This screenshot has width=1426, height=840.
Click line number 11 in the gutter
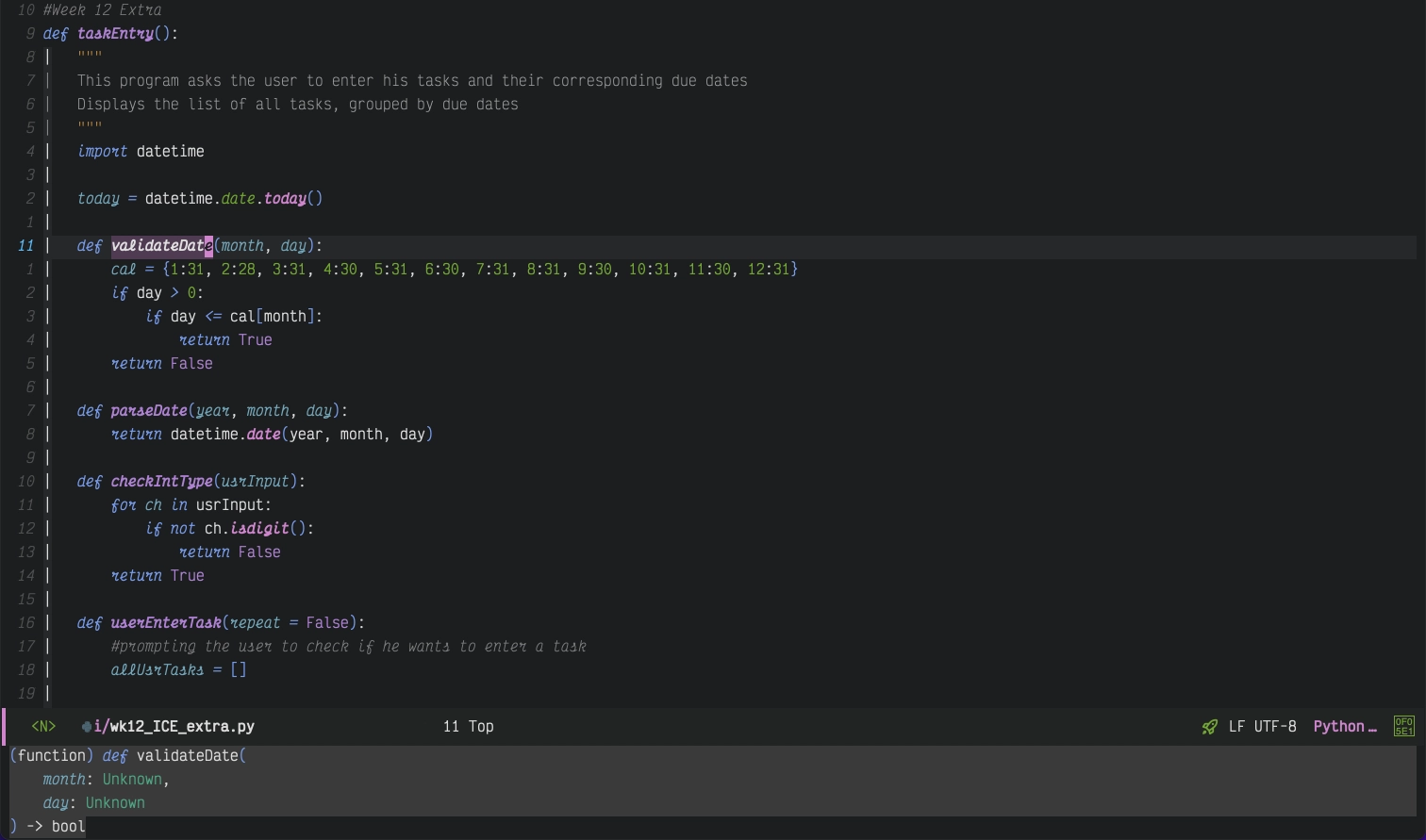(25, 245)
